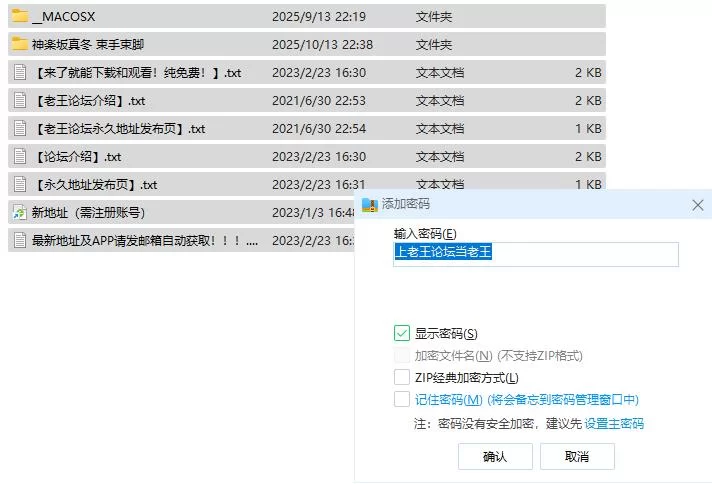This screenshot has width=712, height=484.
Task: Click the 【来了就能下载和观看!纯免费!】.txt file icon
Action: point(20,72)
